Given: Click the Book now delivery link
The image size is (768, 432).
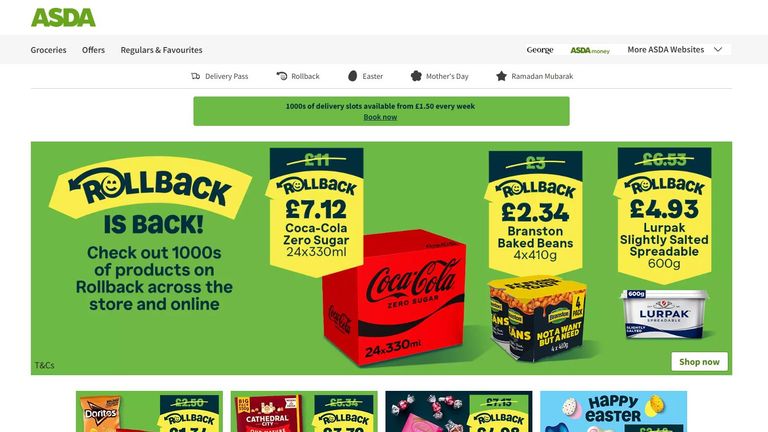Looking at the screenshot, I should [x=380, y=117].
